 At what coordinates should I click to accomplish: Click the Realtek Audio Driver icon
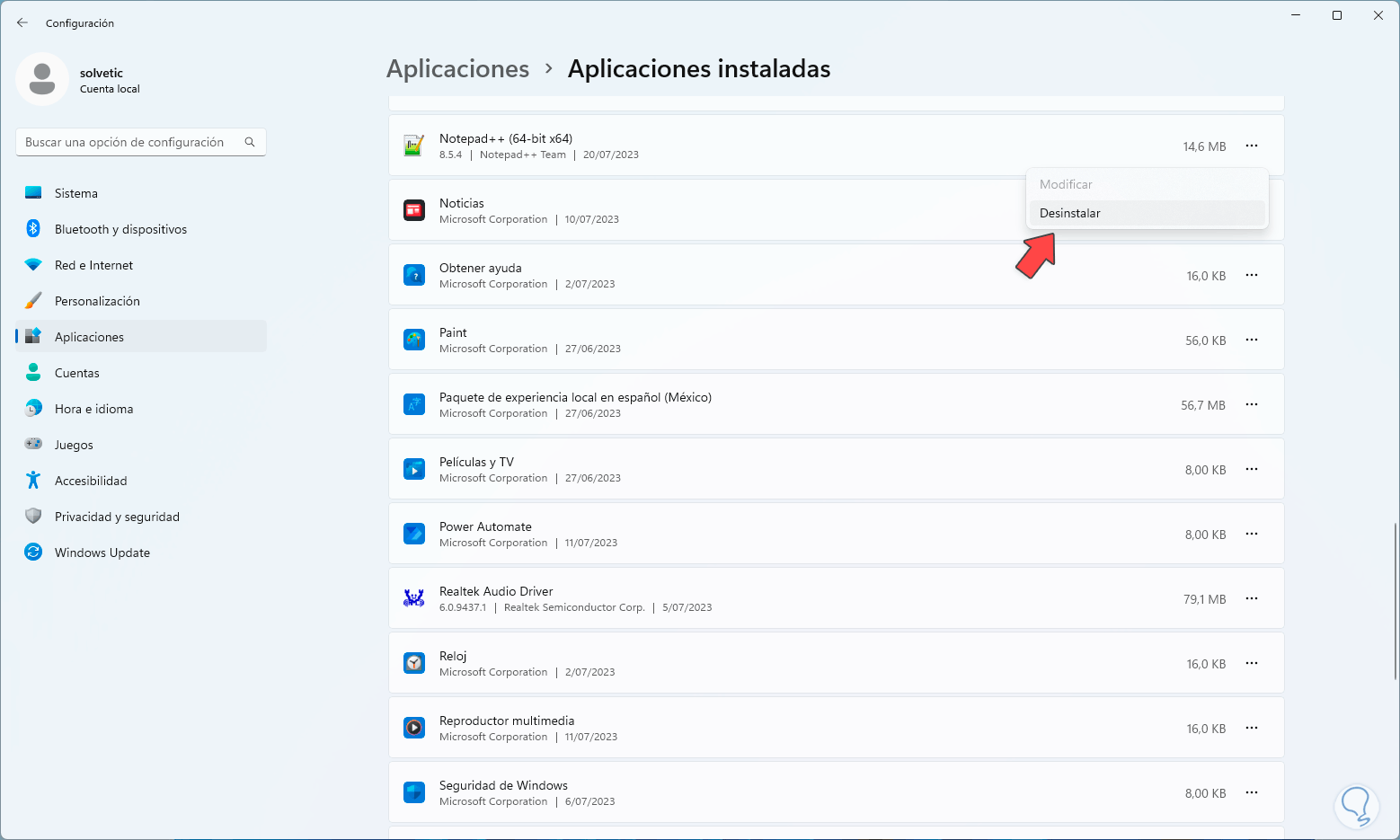click(413, 598)
